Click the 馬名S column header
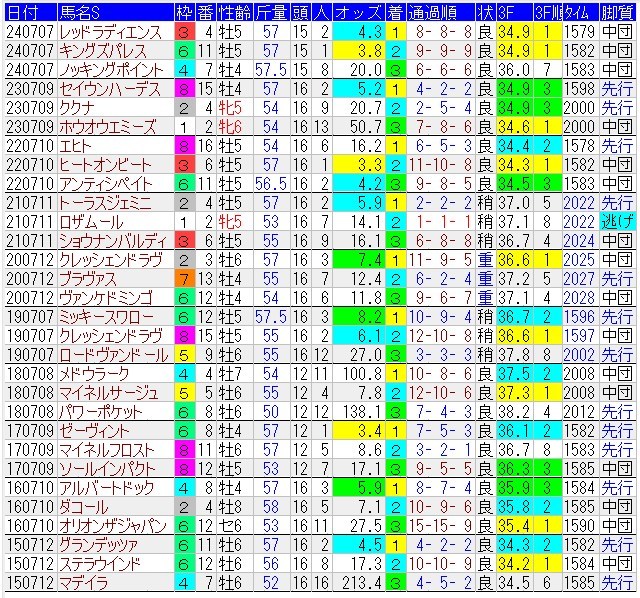Image resolution: width=640 pixels, height=598 pixels. tap(116, 13)
